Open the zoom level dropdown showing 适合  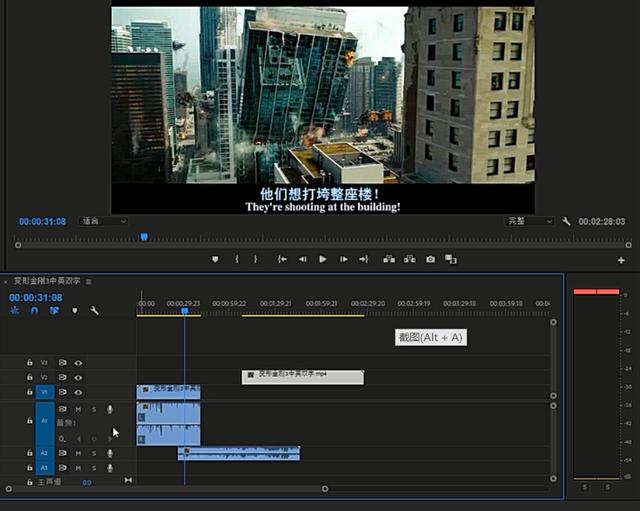click(104, 221)
